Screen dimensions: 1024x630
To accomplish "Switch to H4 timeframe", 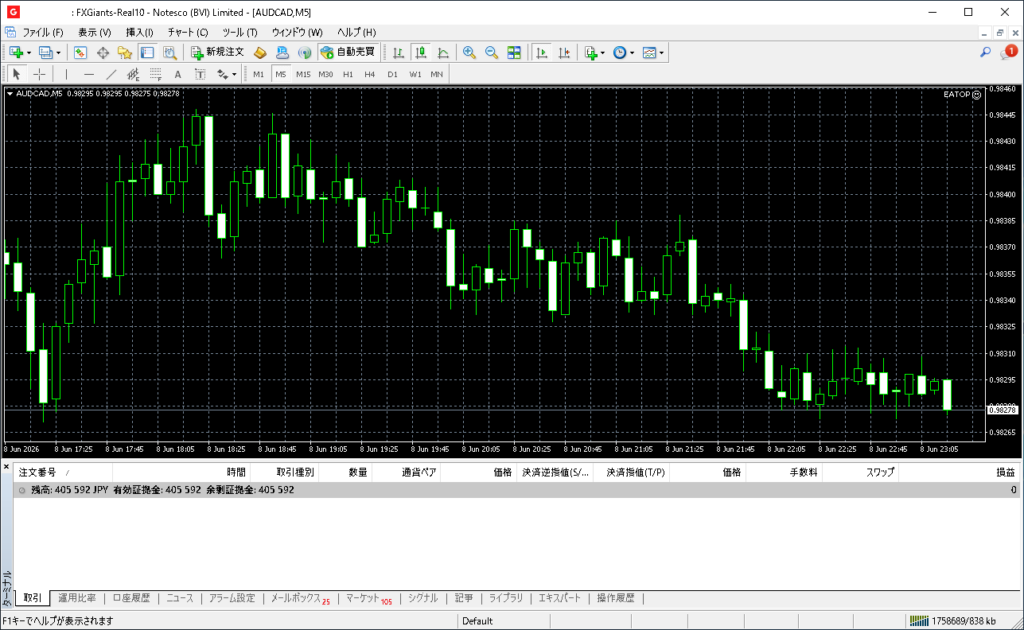I will (x=370, y=74).
